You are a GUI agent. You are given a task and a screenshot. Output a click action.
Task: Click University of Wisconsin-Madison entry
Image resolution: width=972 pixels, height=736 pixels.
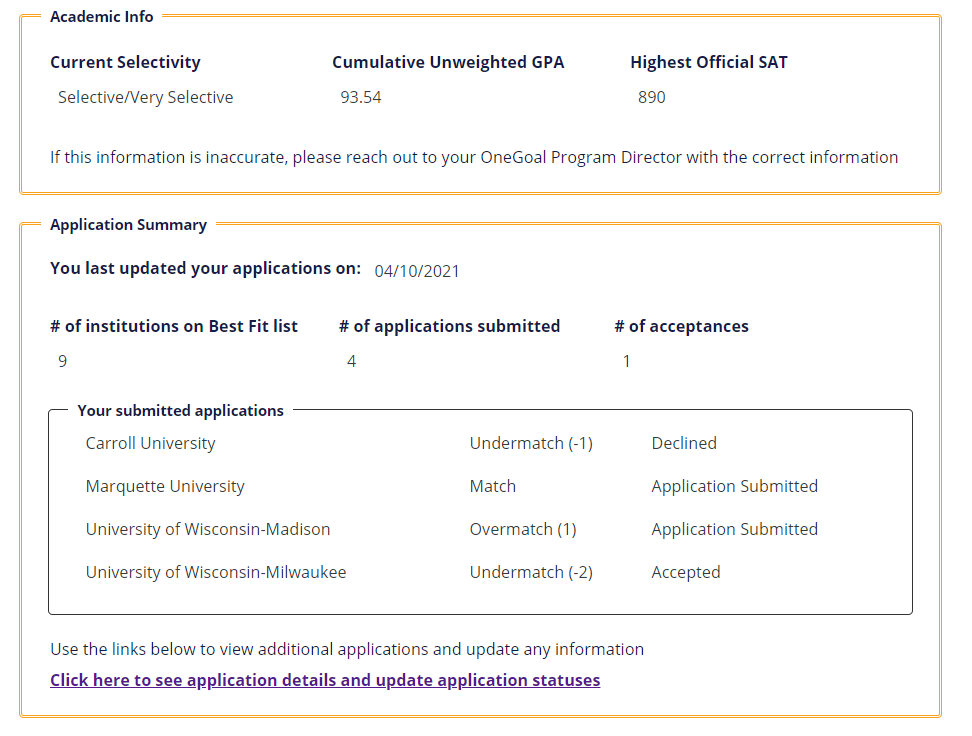coord(208,529)
